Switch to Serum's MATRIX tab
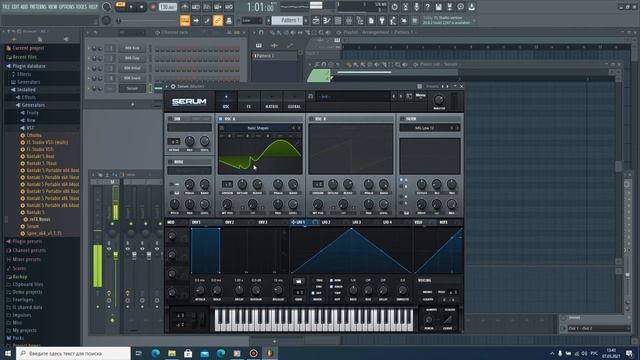640x360 pixels. [x=271, y=102]
